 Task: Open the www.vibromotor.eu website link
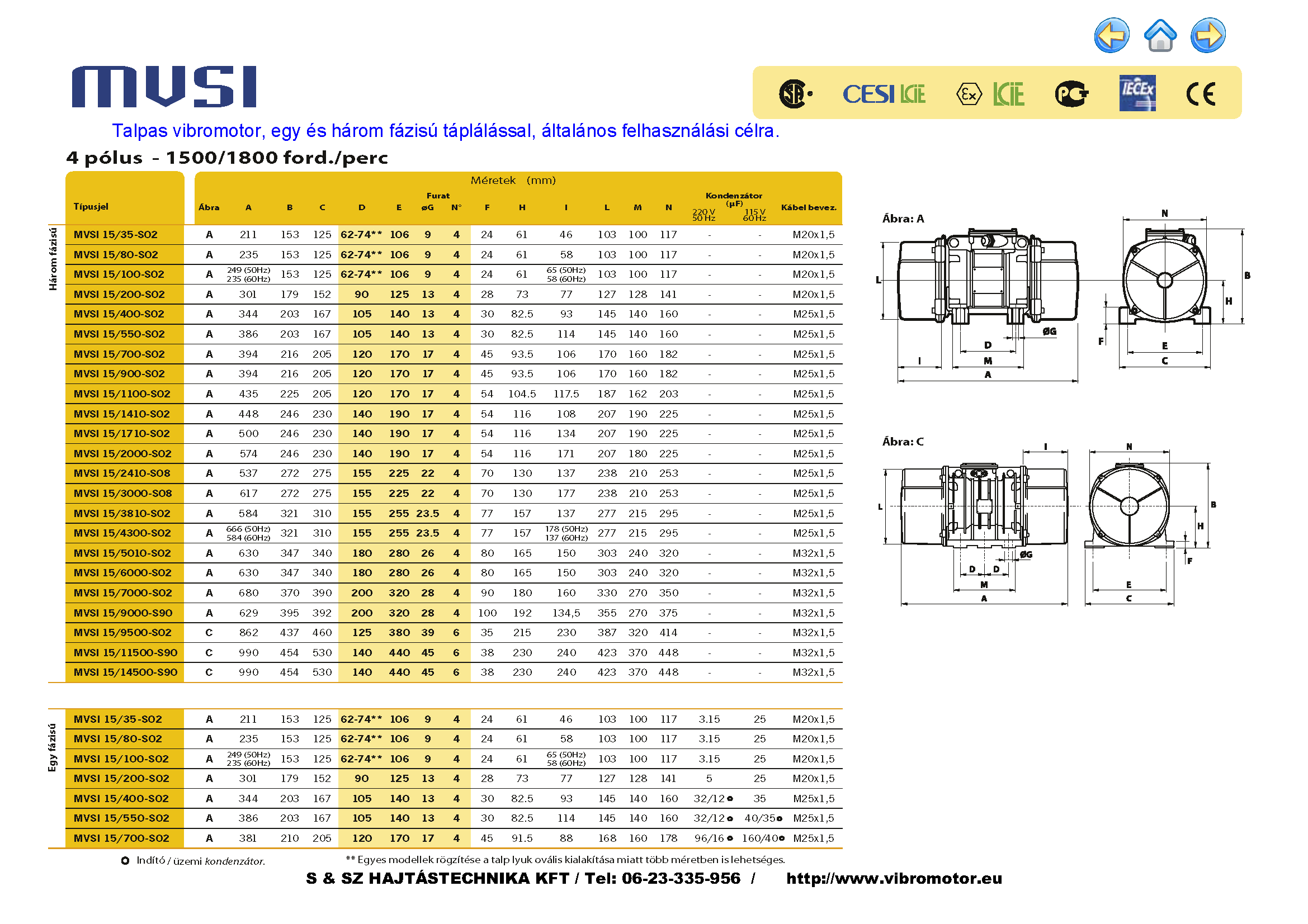(893, 878)
